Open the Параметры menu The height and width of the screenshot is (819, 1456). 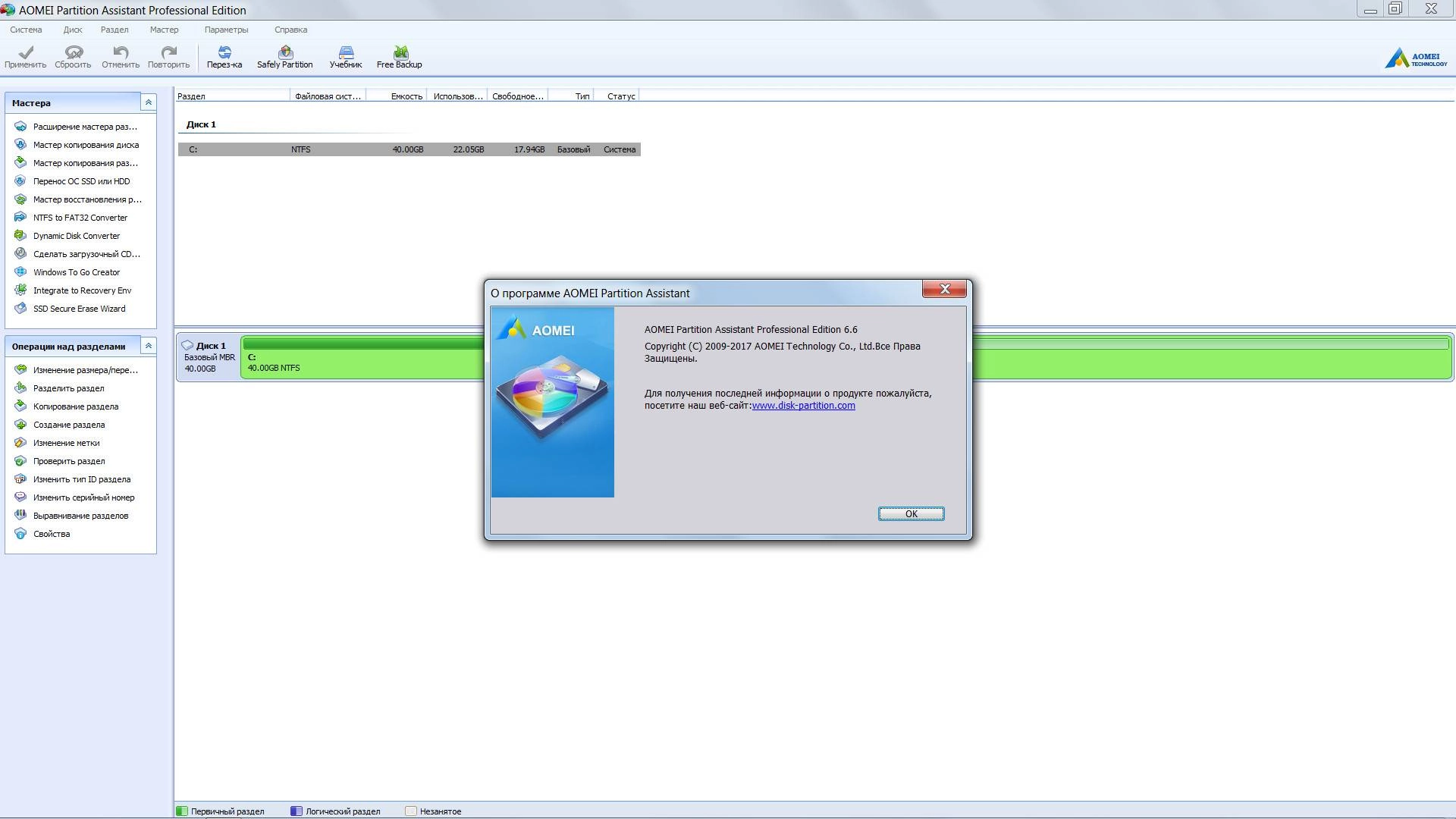[x=226, y=30]
